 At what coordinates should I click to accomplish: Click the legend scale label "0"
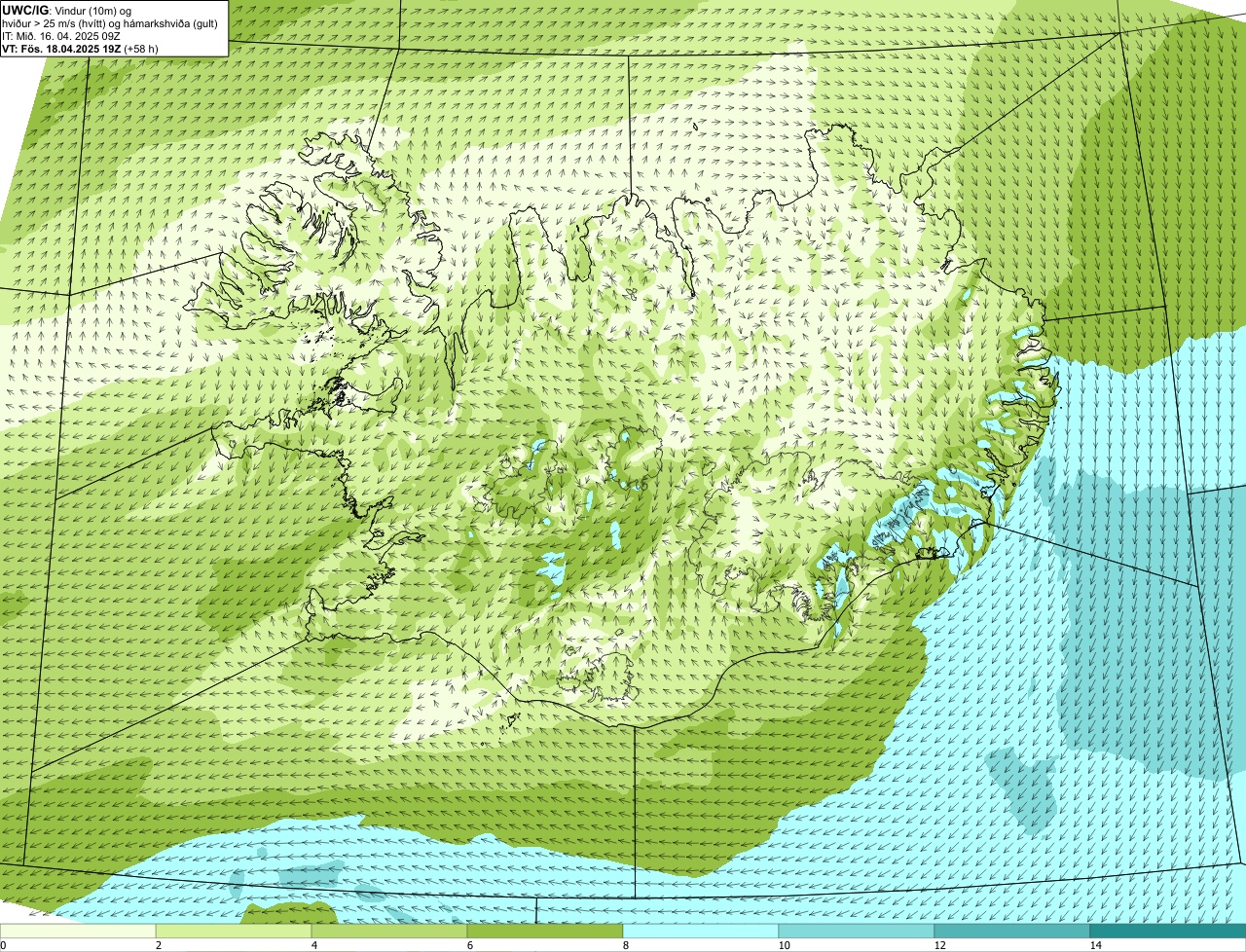(3, 945)
